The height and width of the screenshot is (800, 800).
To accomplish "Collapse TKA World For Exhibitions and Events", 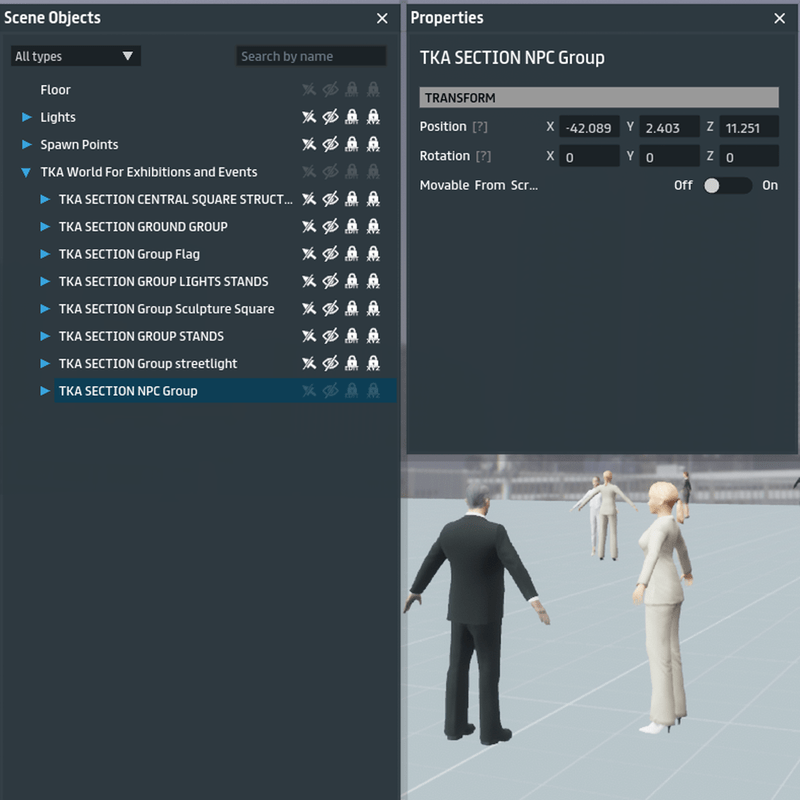I will click(x=27, y=172).
